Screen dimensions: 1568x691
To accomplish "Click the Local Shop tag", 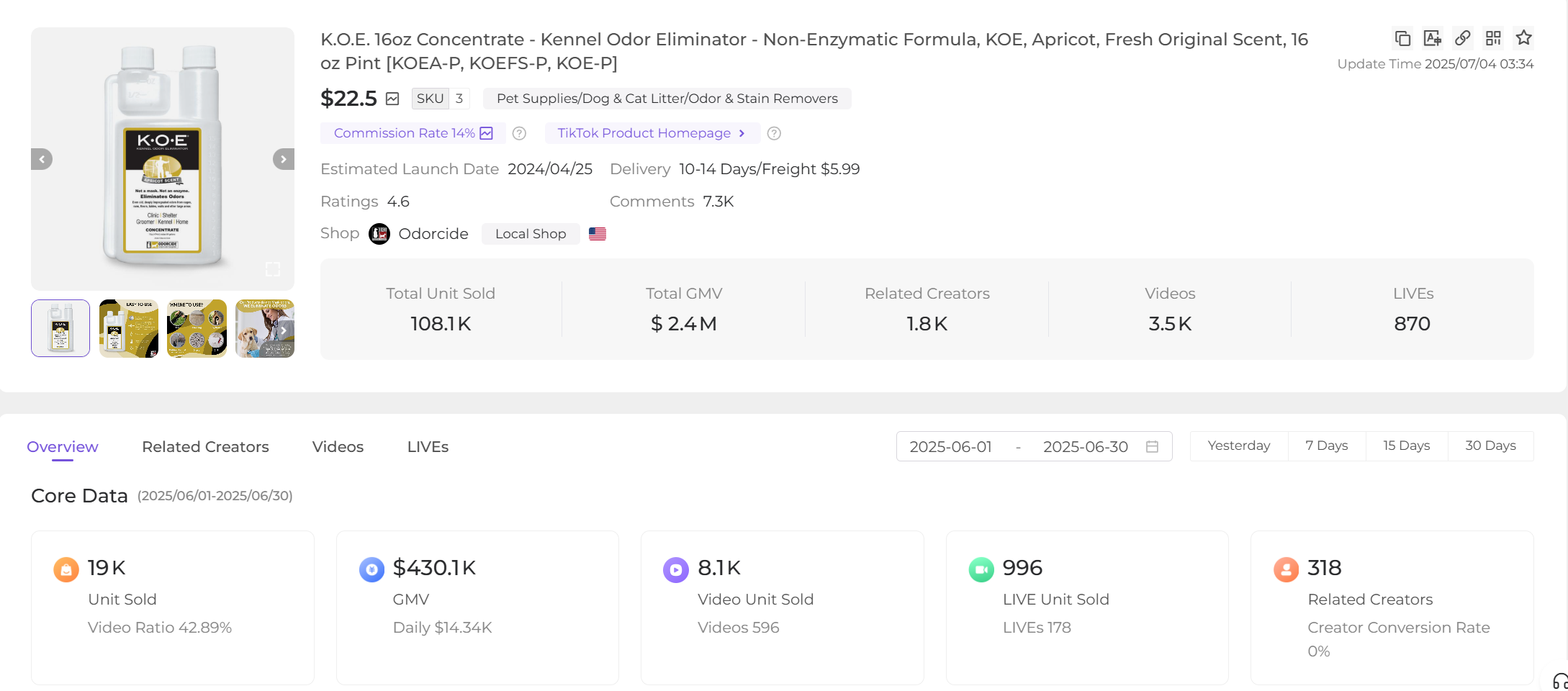I will tap(531, 234).
